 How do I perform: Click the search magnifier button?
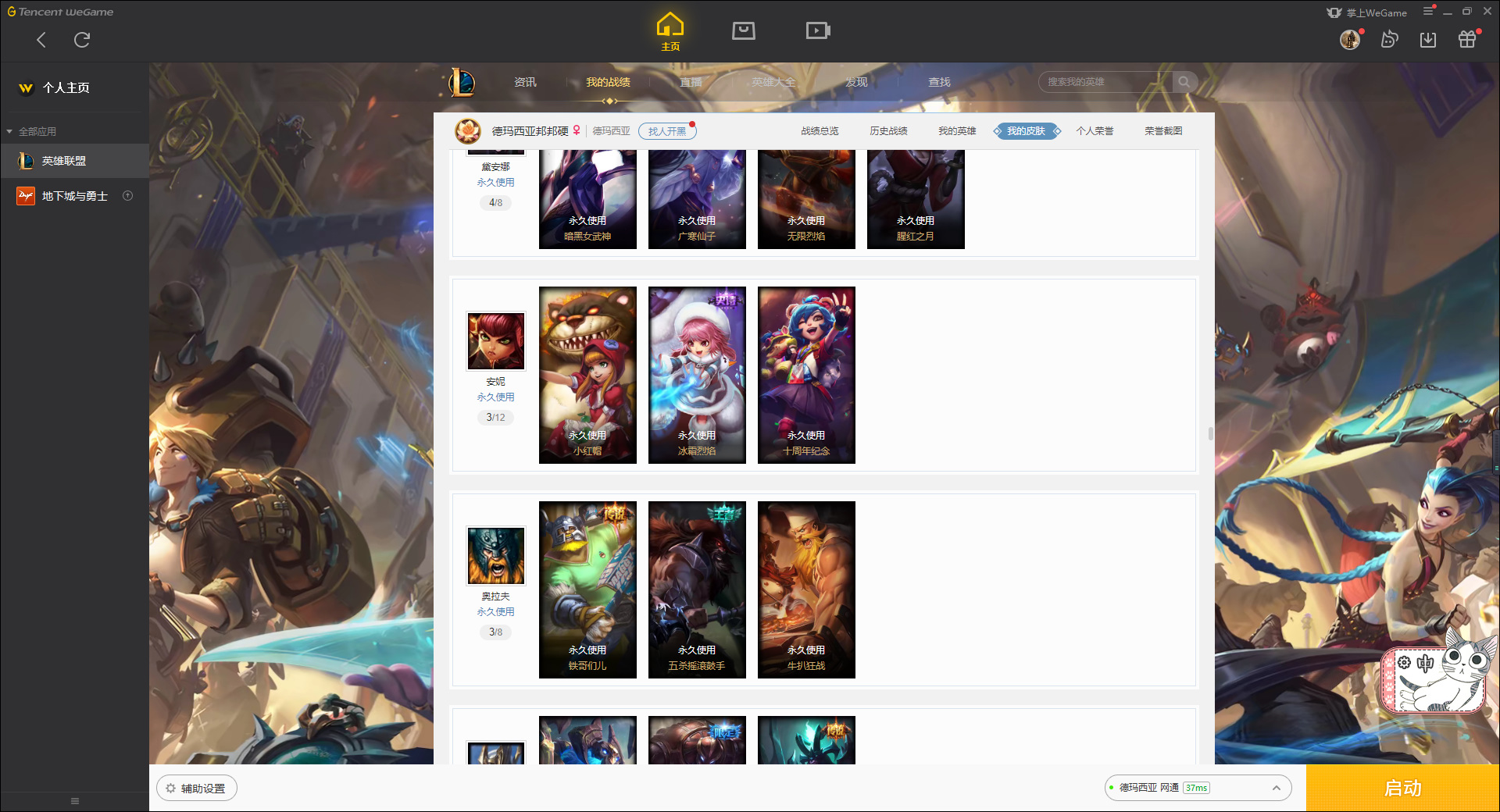pyautogui.click(x=1184, y=82)
